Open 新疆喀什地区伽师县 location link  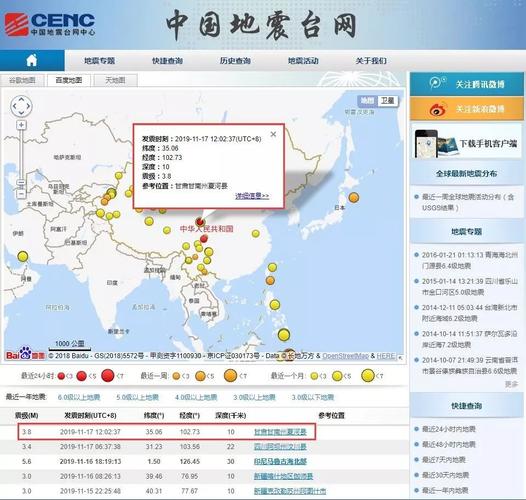tap(283, 476)
